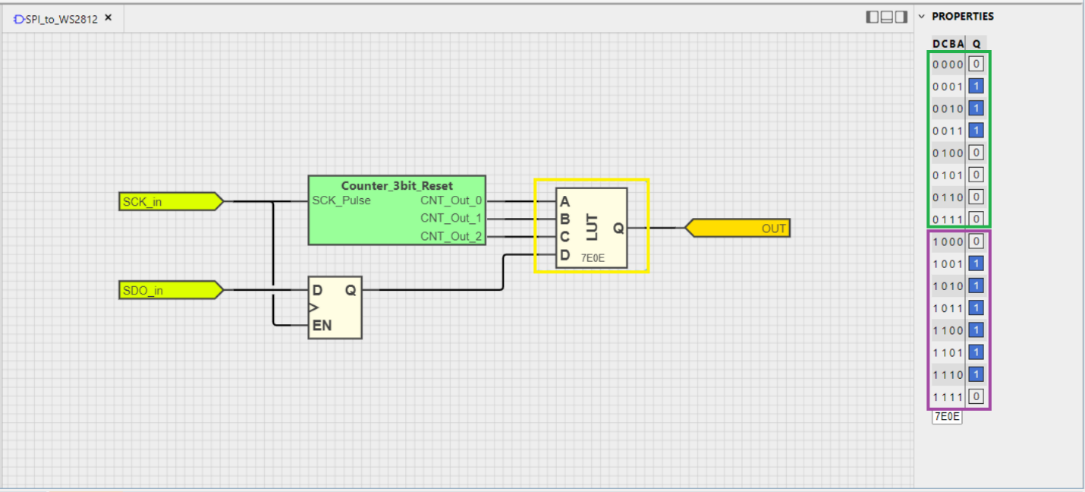
Task: Toggle Q output for row 0001
Action: 976,87
